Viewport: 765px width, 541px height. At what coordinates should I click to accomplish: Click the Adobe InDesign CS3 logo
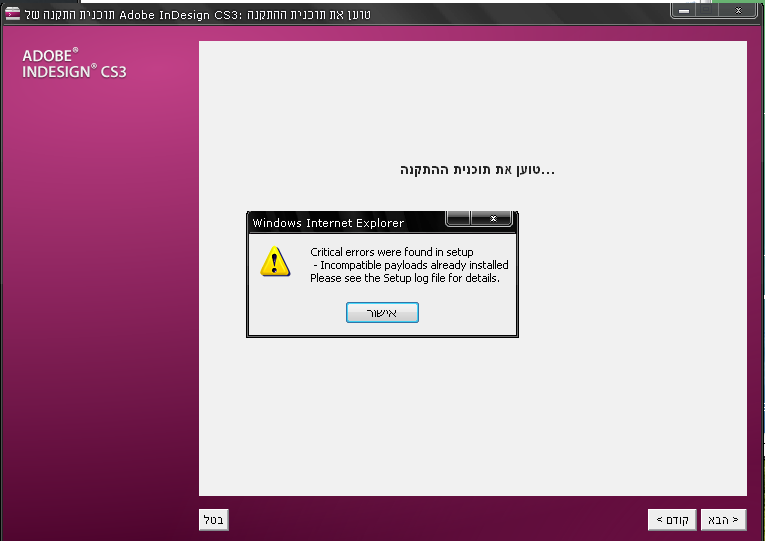coord(74,64)
